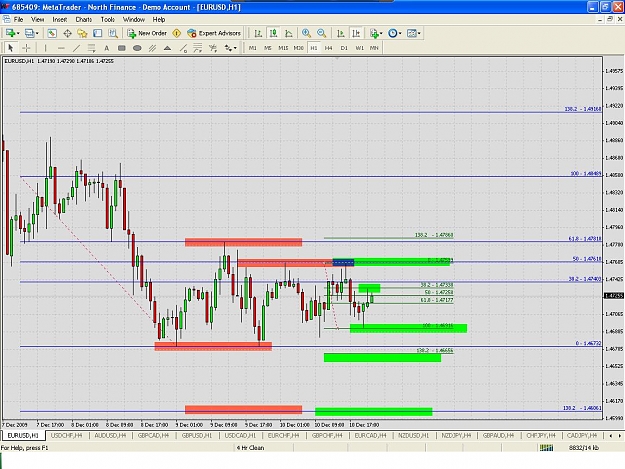
Task: Switch timeframe to M15
Action: tap(283, 48)
